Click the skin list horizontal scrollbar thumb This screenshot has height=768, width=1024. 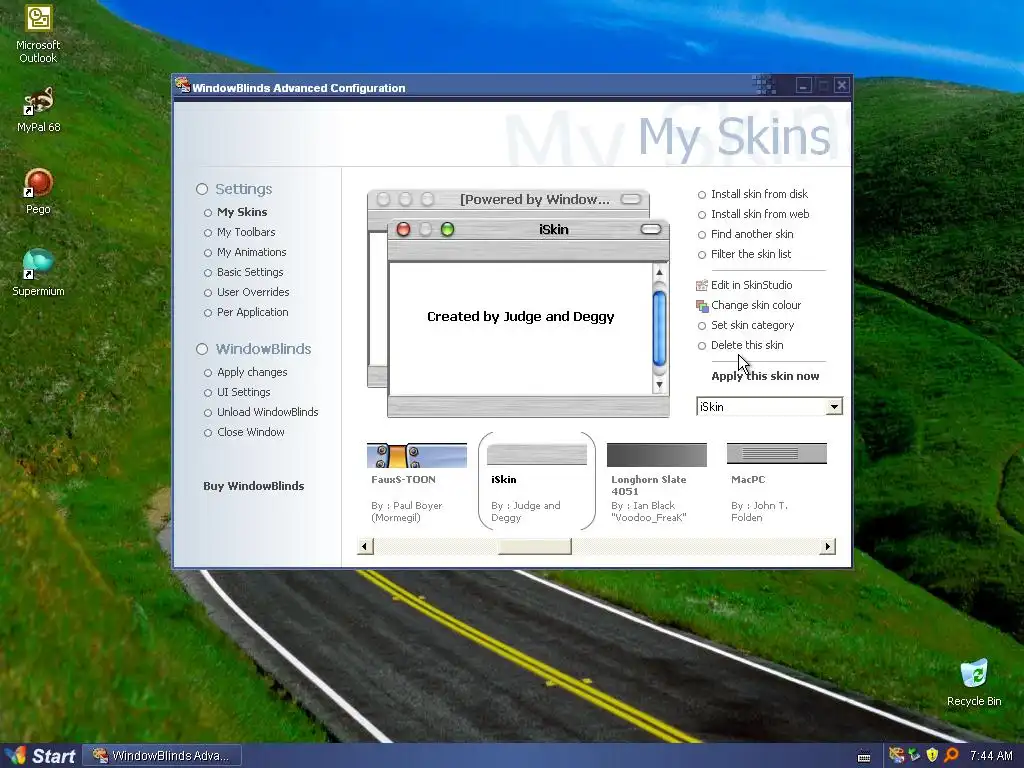point(534,546)
